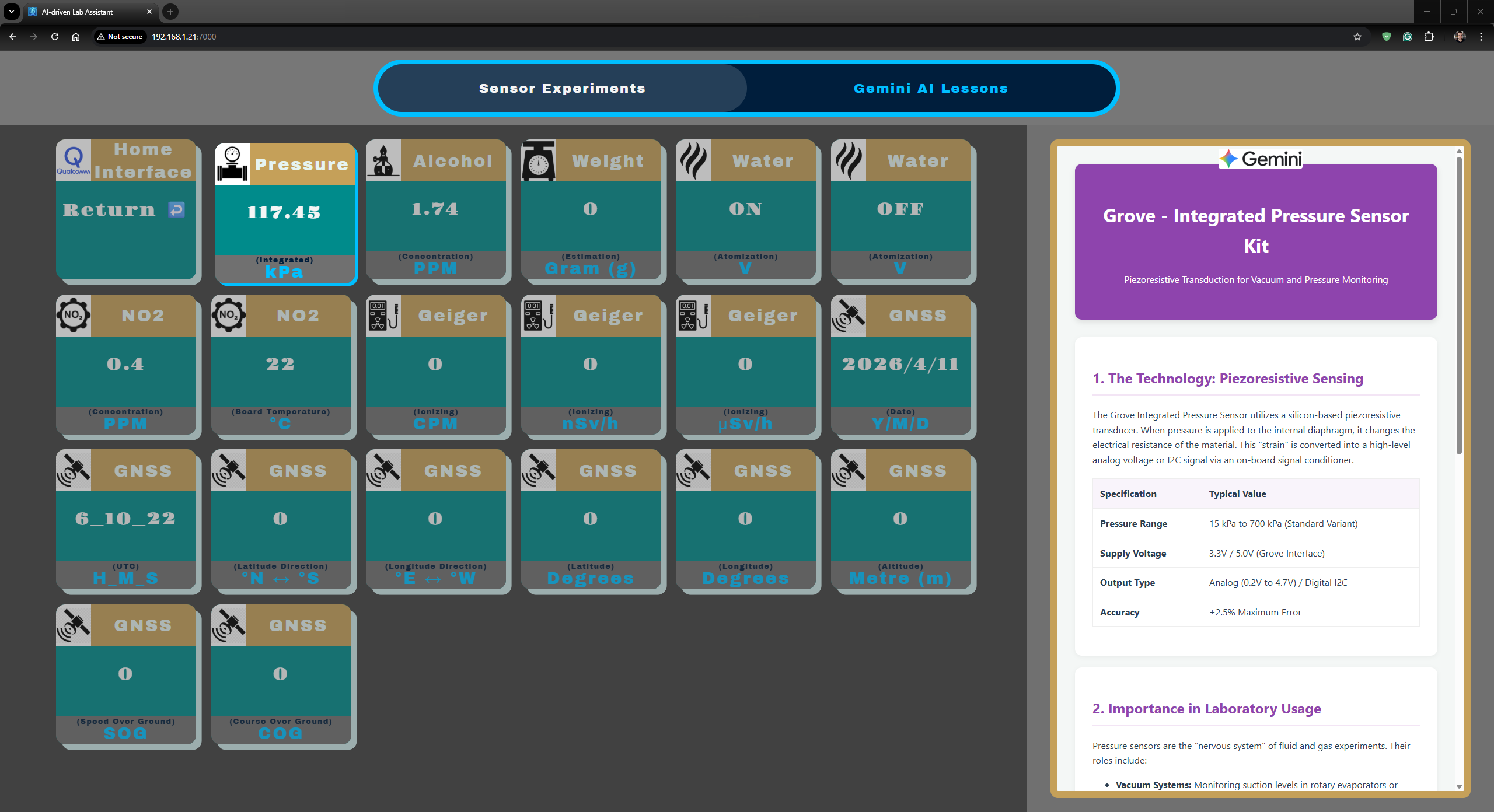This screenshot has height=812, width=1494.
Task: Click the Geiger µSv/h unit label
Action: click(x=745, y=423)
